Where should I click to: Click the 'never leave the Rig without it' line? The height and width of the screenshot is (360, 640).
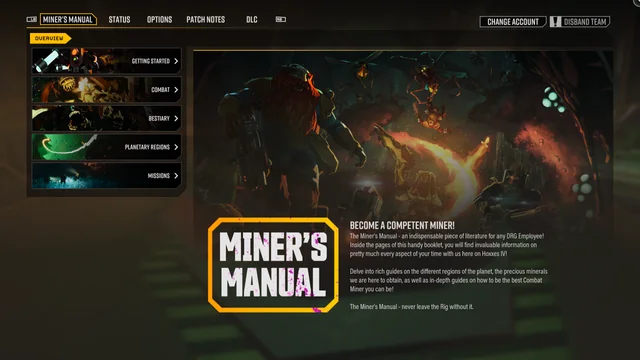411,307
